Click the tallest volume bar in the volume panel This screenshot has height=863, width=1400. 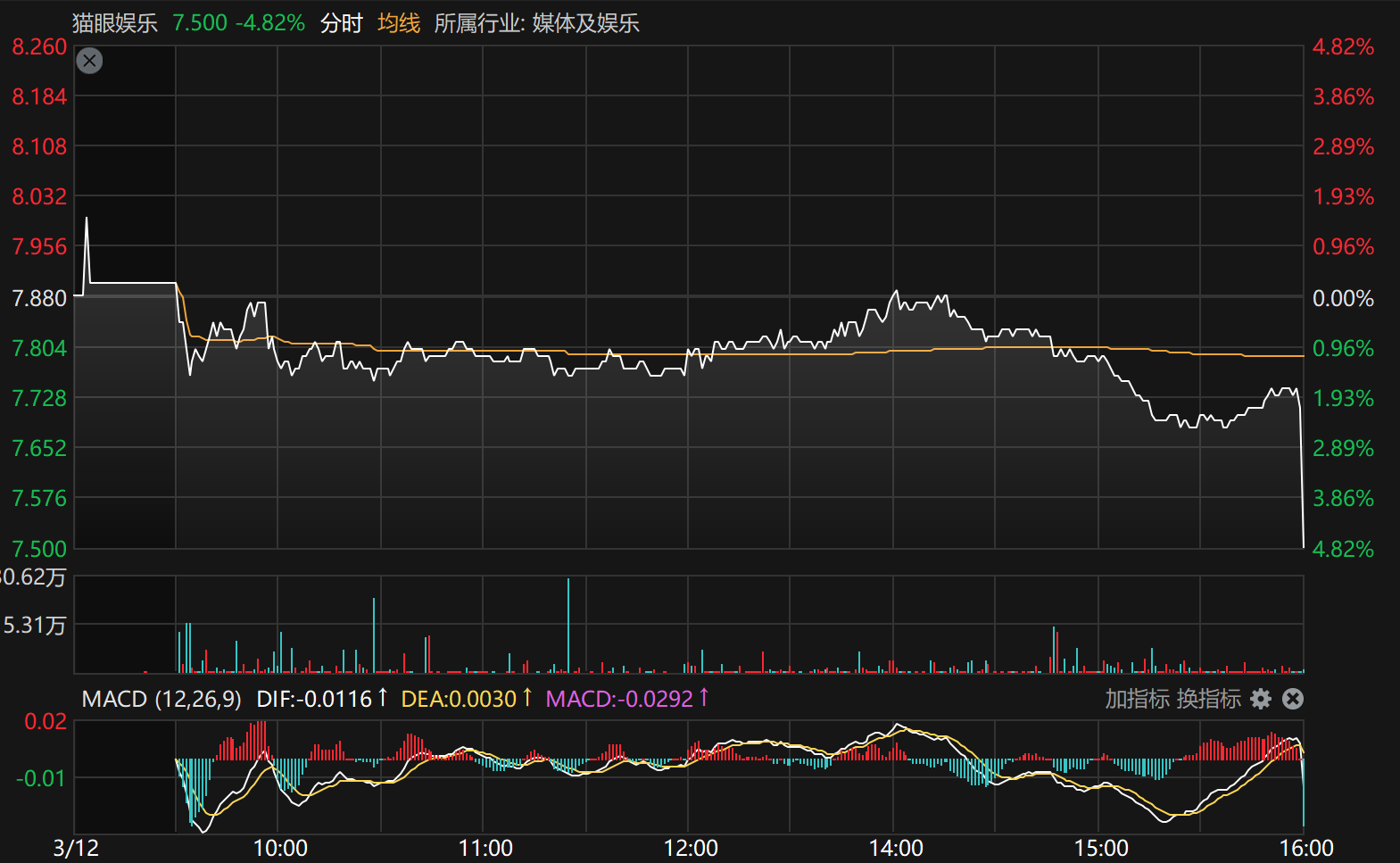pos(567,625)
